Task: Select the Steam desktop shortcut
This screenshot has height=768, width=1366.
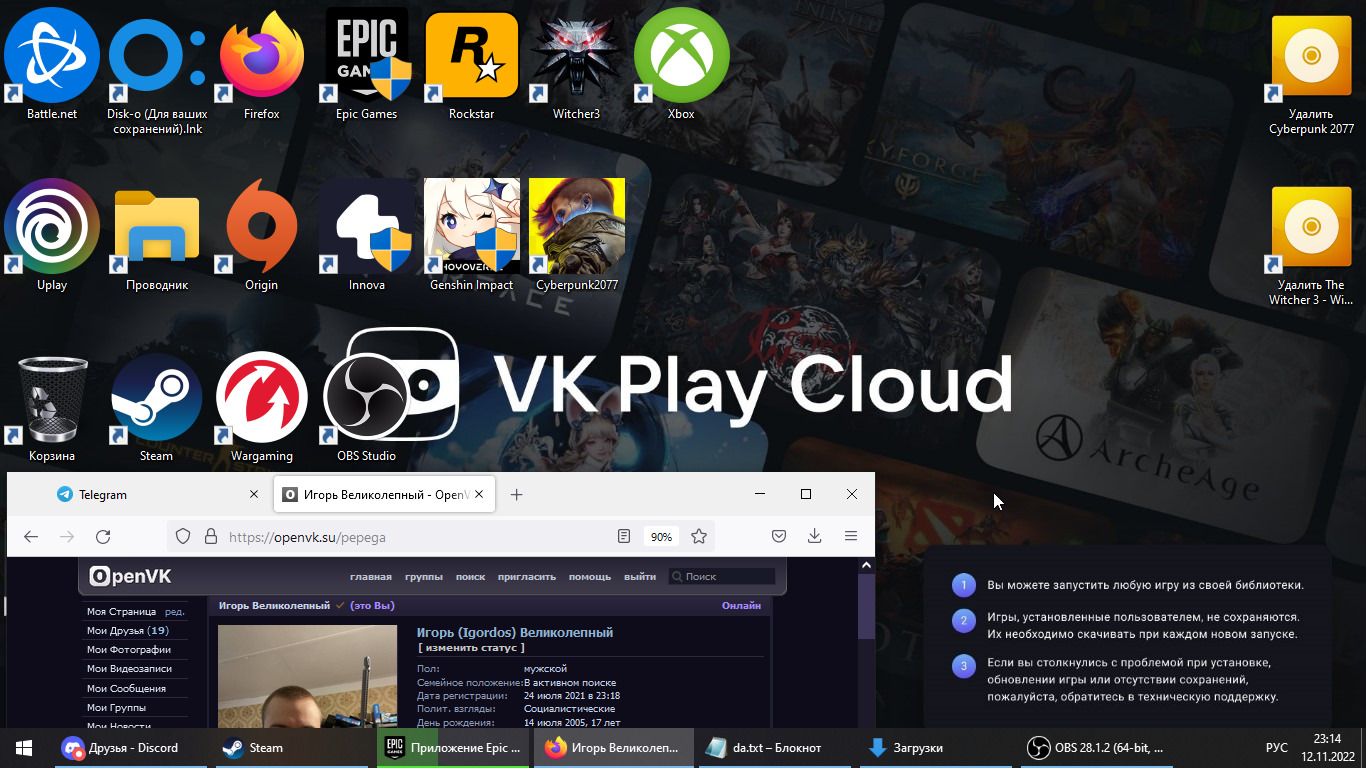Action: click(x=157, y=407)
